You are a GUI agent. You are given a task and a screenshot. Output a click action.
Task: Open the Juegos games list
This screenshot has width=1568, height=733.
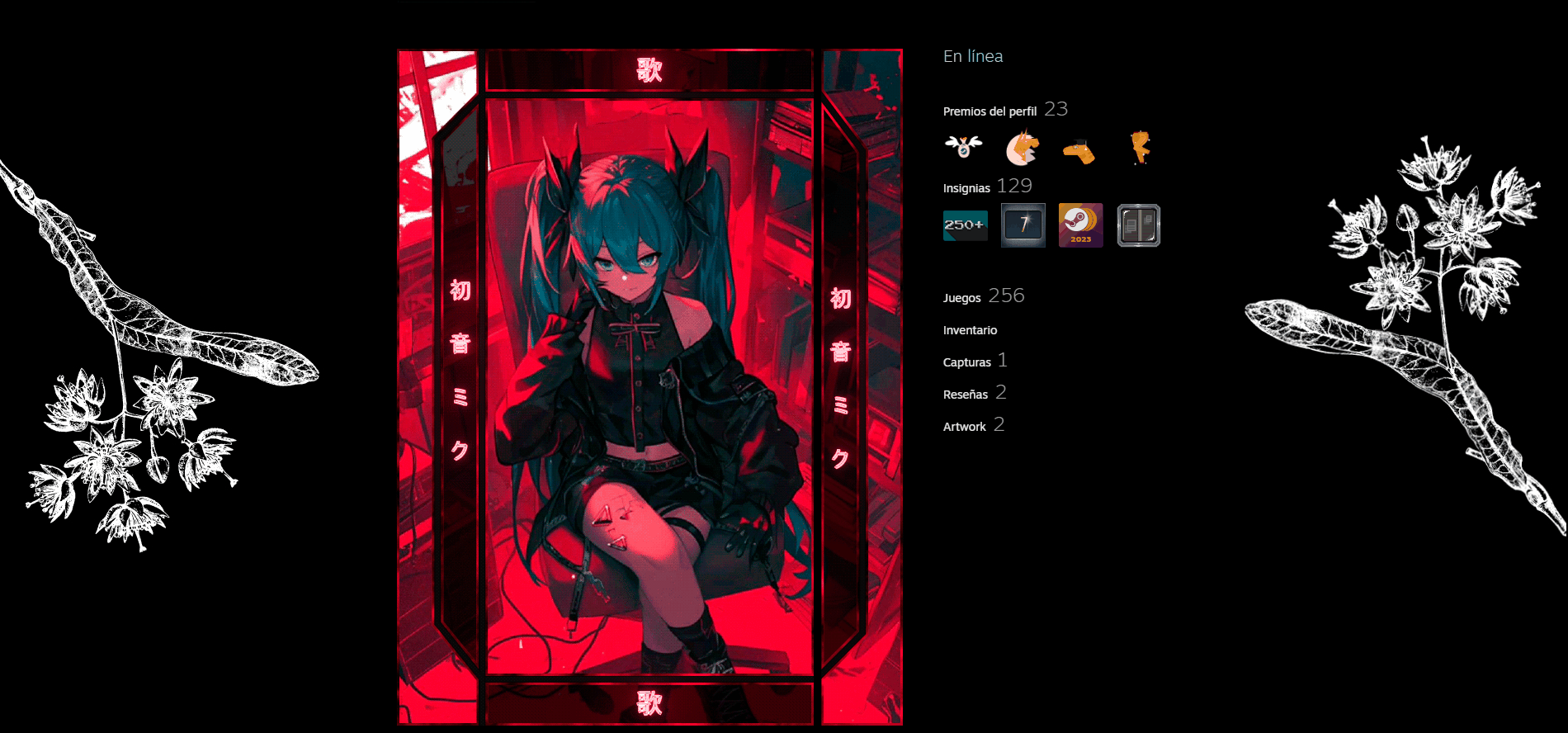pos(961,298)
